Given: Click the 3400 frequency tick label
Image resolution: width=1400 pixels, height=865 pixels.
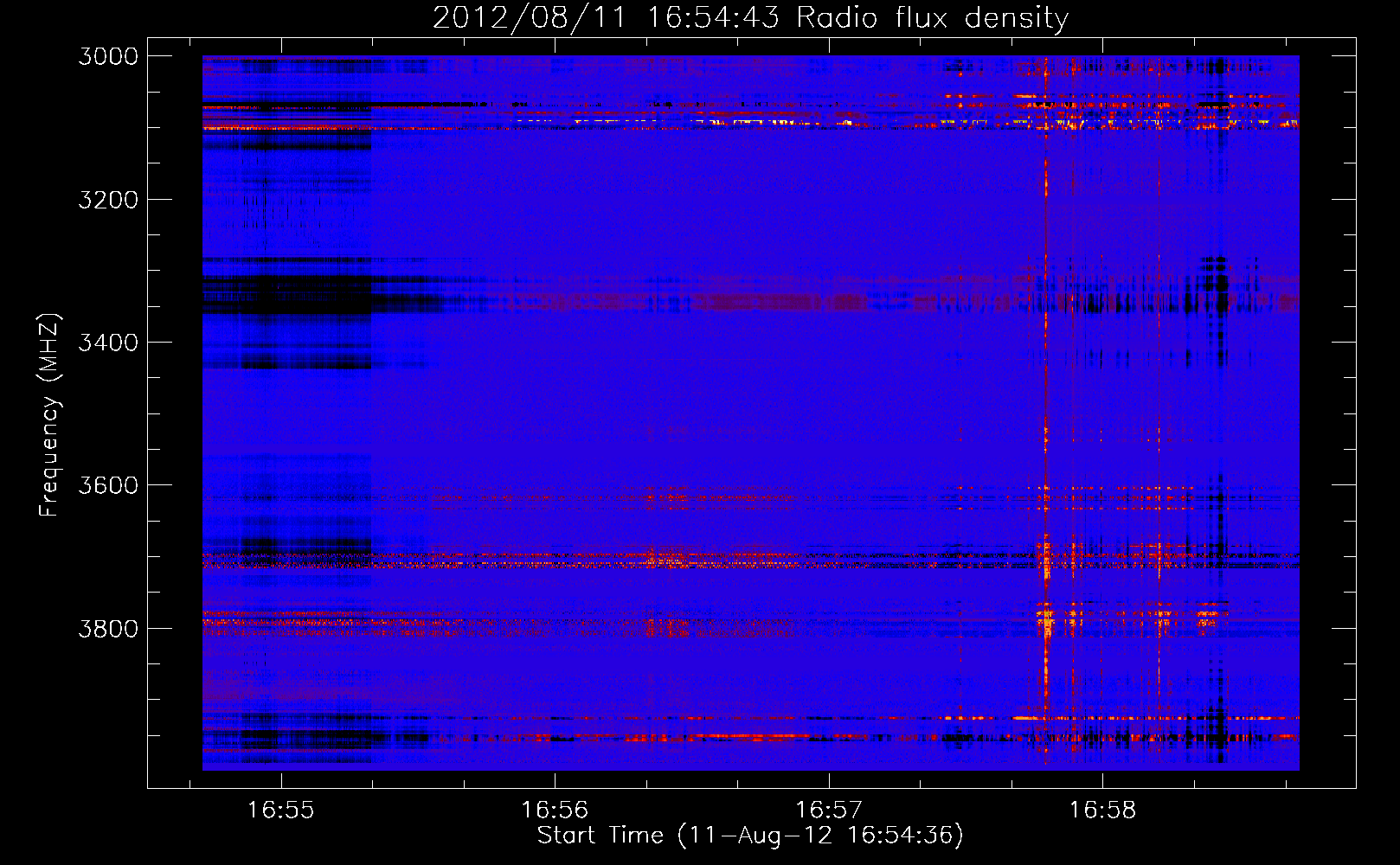Looking at the screenshot, I should (108, 343).
